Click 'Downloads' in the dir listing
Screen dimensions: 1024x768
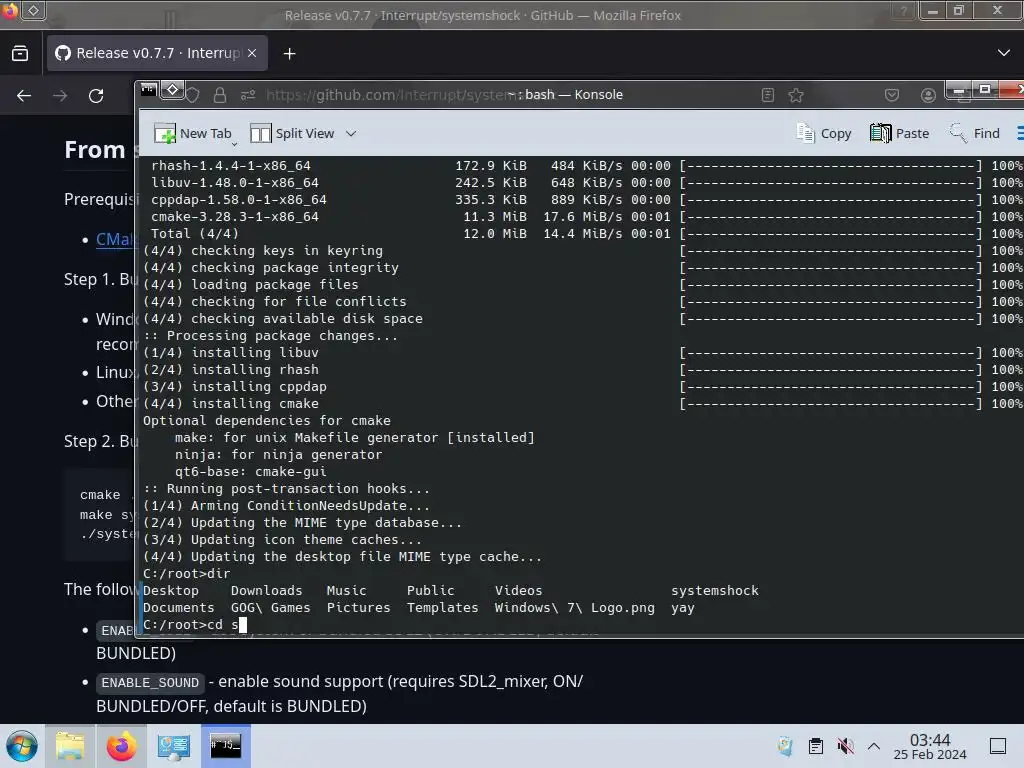pos(266,590)
